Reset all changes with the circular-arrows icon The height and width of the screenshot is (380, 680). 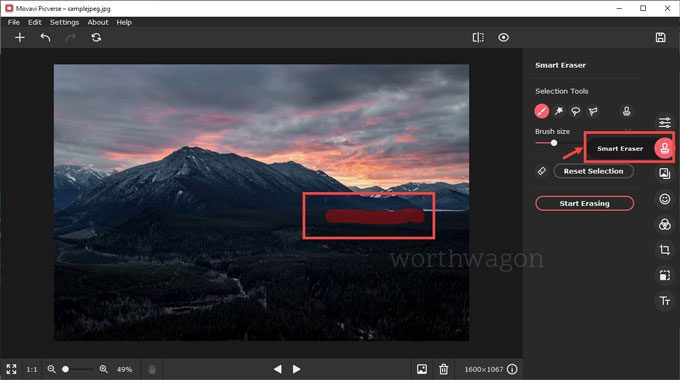[x=96, y=38]
